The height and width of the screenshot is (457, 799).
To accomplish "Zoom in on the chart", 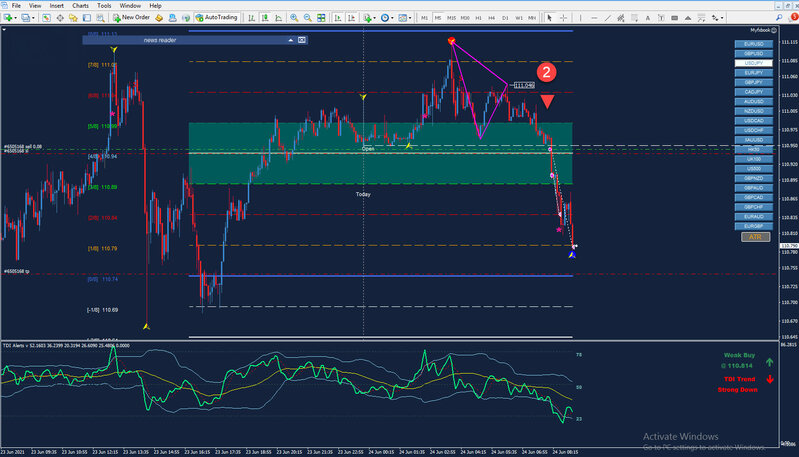I will pyautogui.click(x=294, y=18).
